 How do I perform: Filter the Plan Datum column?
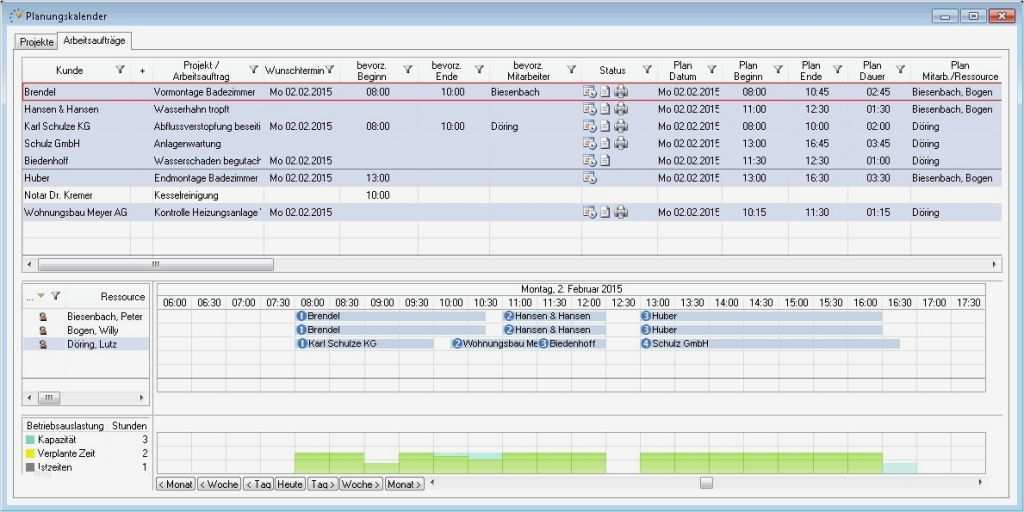(712, 69)
